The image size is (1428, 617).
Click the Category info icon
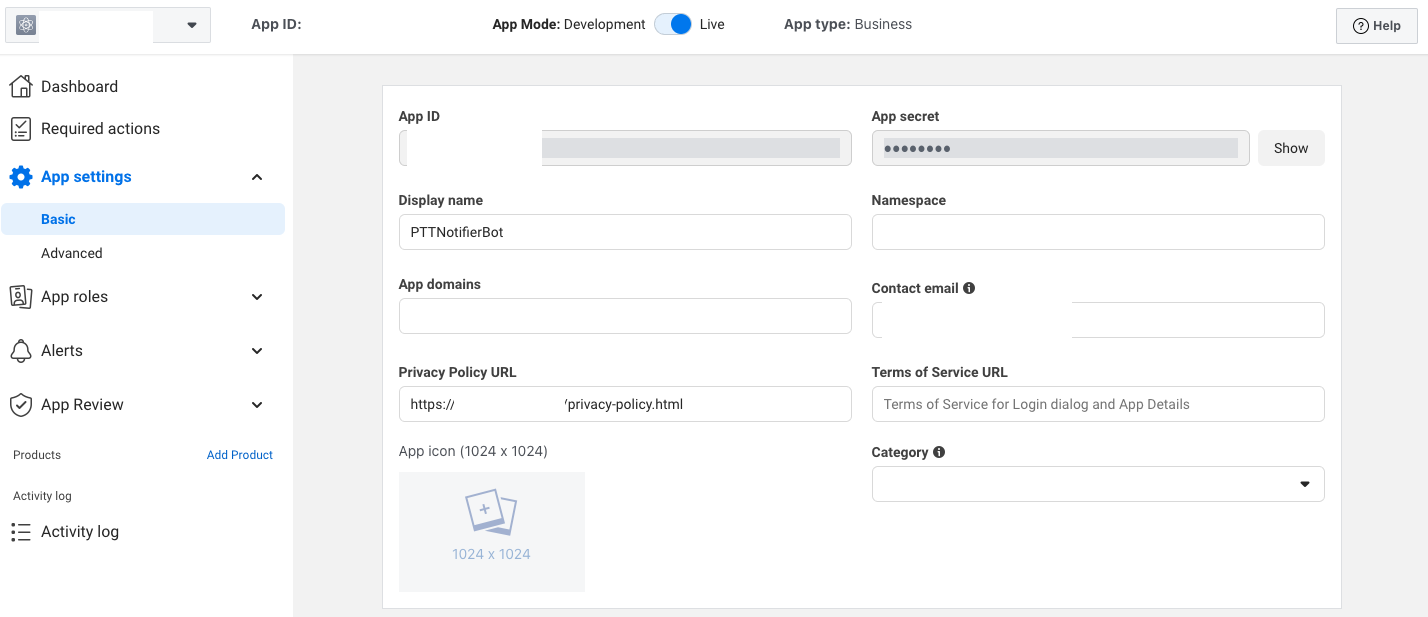point(938,452)
